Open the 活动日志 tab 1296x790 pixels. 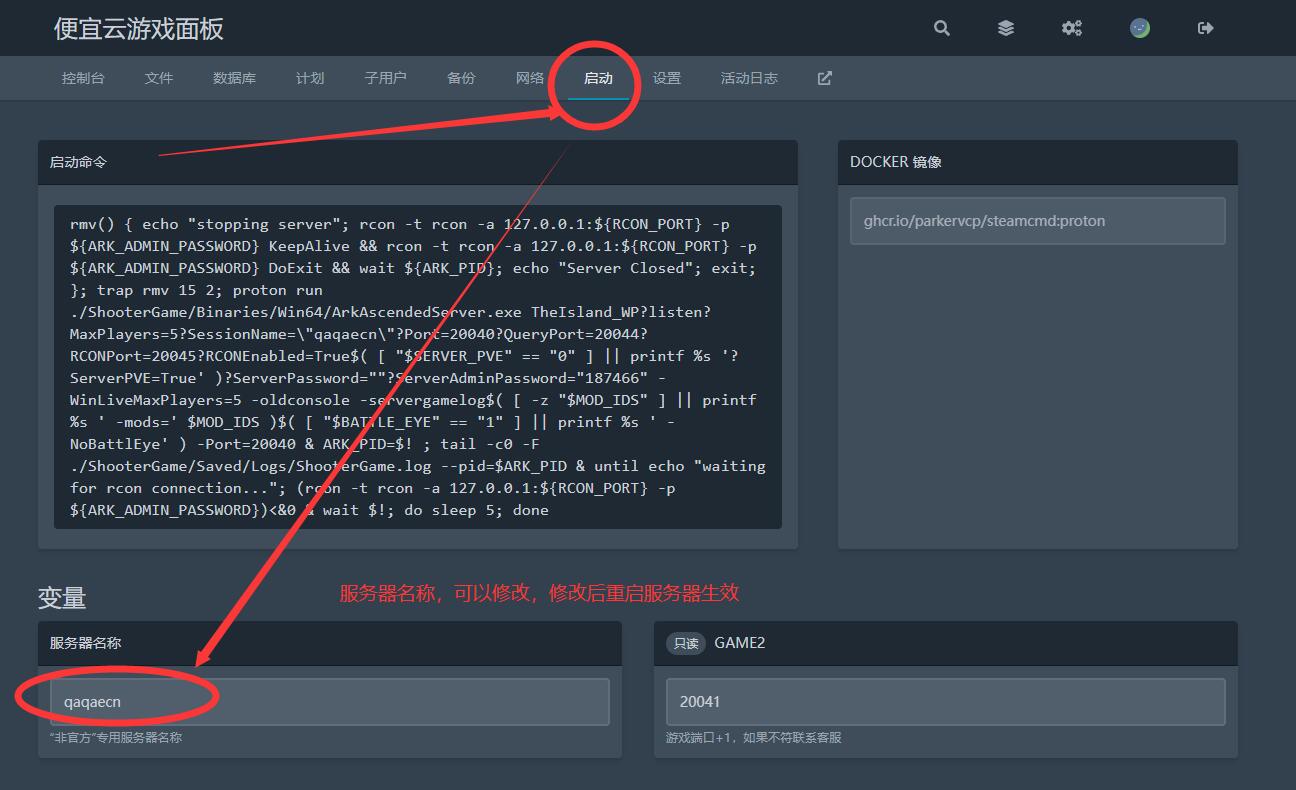pyautogui.click(x=749, y=78)
